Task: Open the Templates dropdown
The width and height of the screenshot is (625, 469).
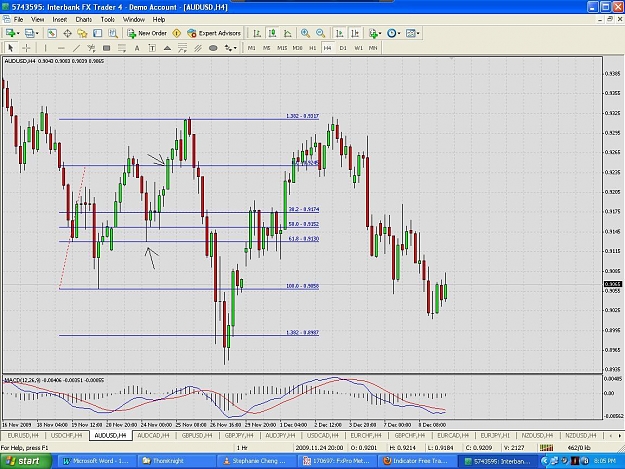Action: (413, 33)
